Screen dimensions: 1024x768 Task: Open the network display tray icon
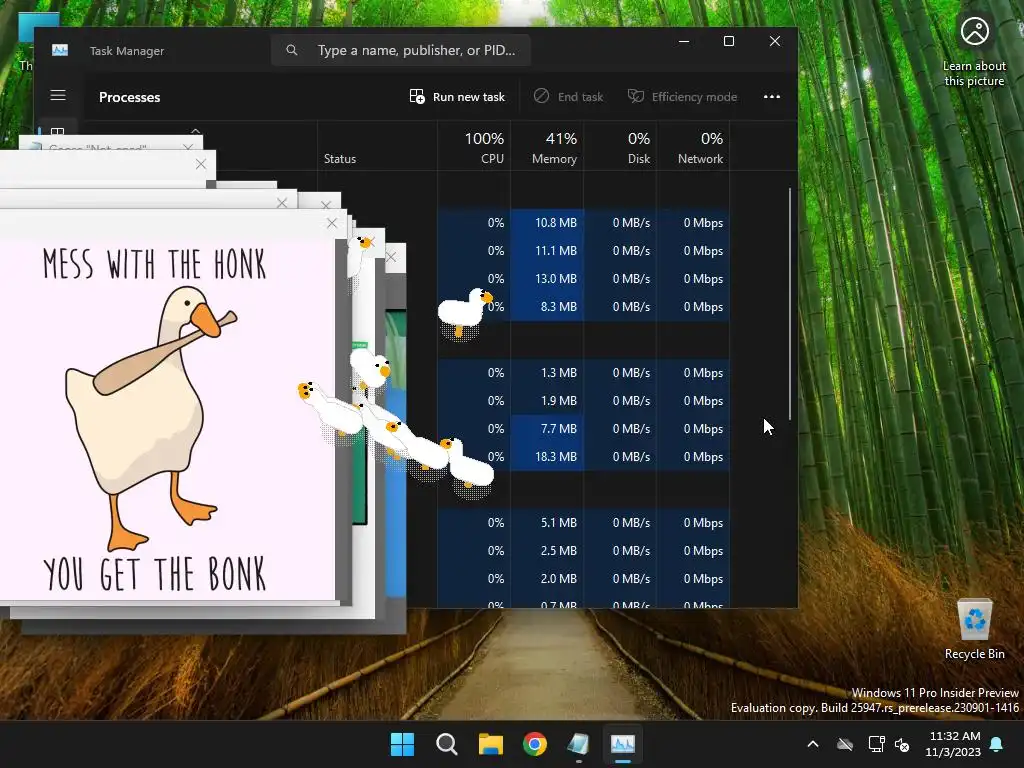tap(876, 744)
